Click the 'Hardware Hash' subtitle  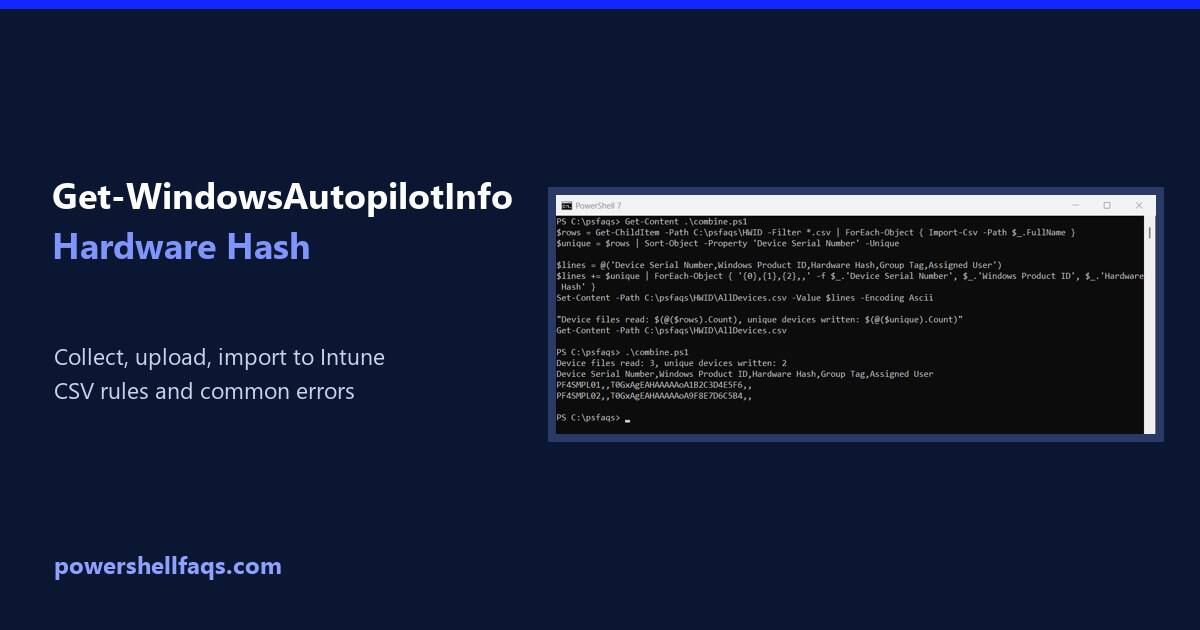181,246
